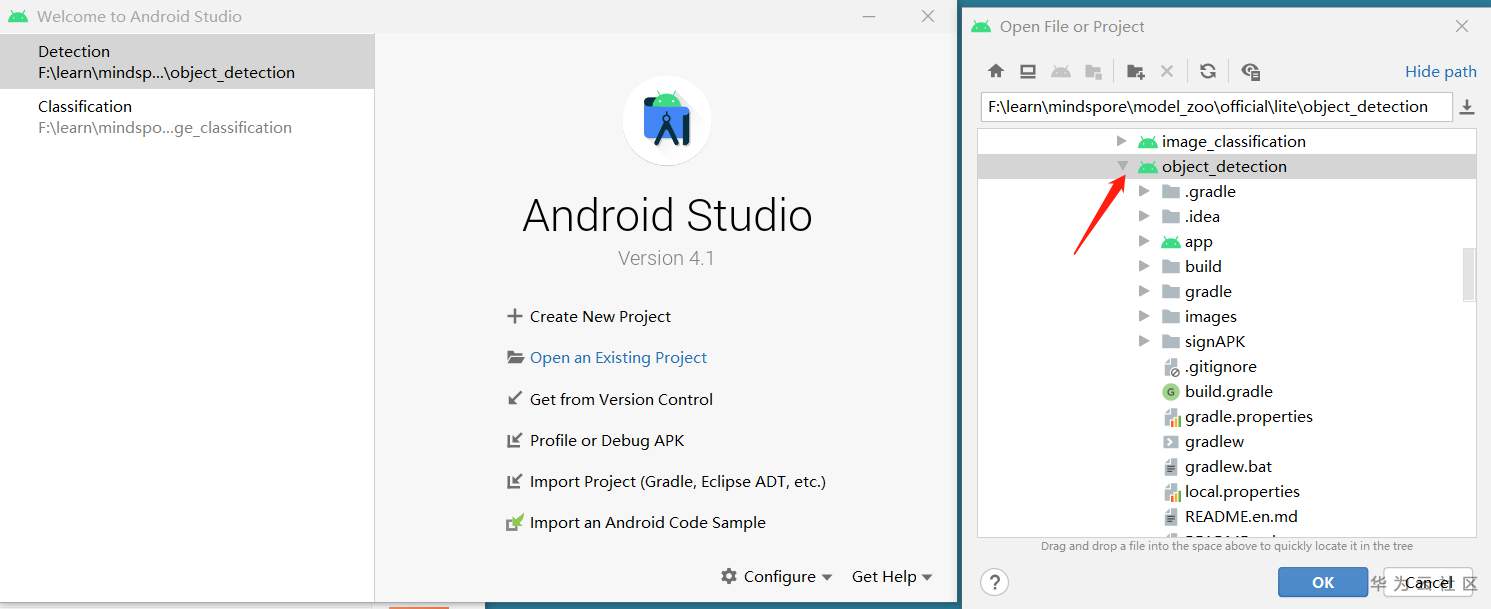Open recent paths history arrow

(x=1467, y=107)
